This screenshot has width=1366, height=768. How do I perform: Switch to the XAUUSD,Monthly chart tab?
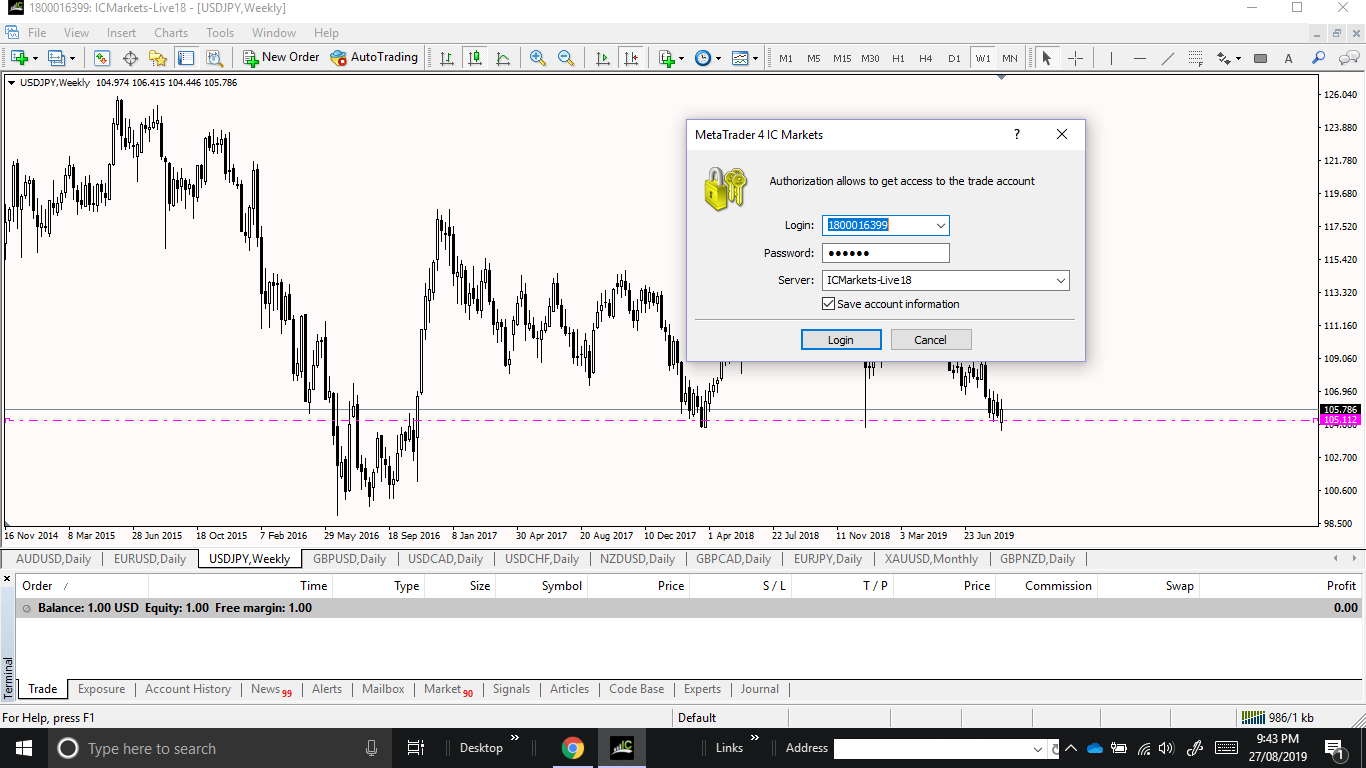(x=931, y=559)
